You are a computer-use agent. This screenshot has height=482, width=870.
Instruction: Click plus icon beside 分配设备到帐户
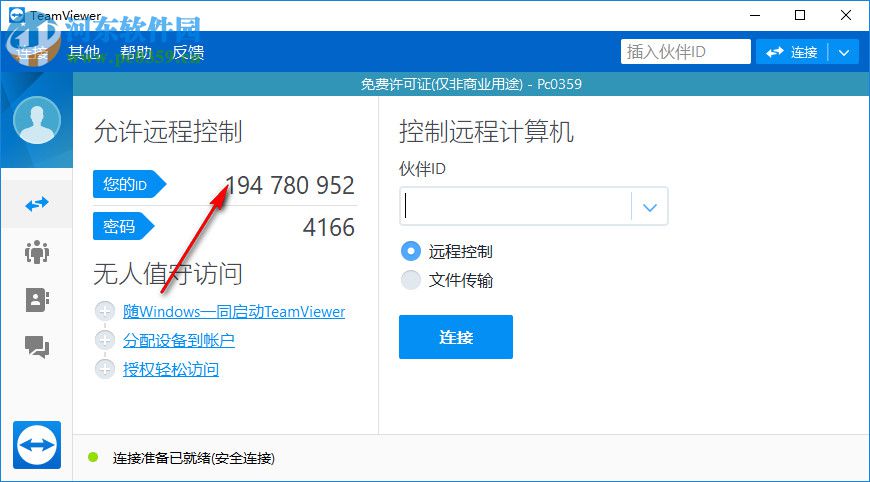tap(105, 339)
